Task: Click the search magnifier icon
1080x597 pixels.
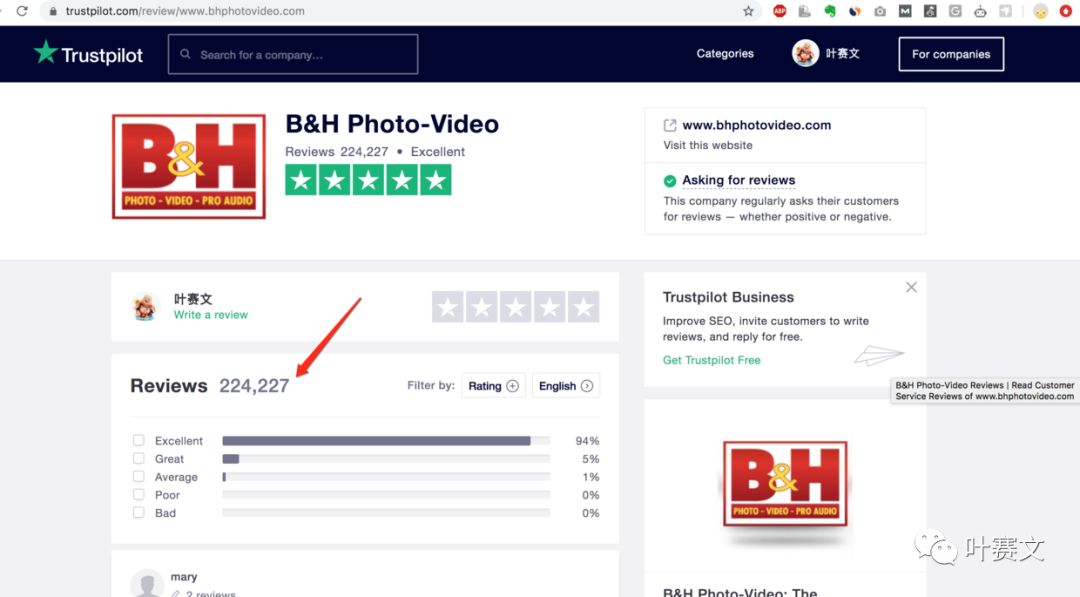Action: coord(185,54)
